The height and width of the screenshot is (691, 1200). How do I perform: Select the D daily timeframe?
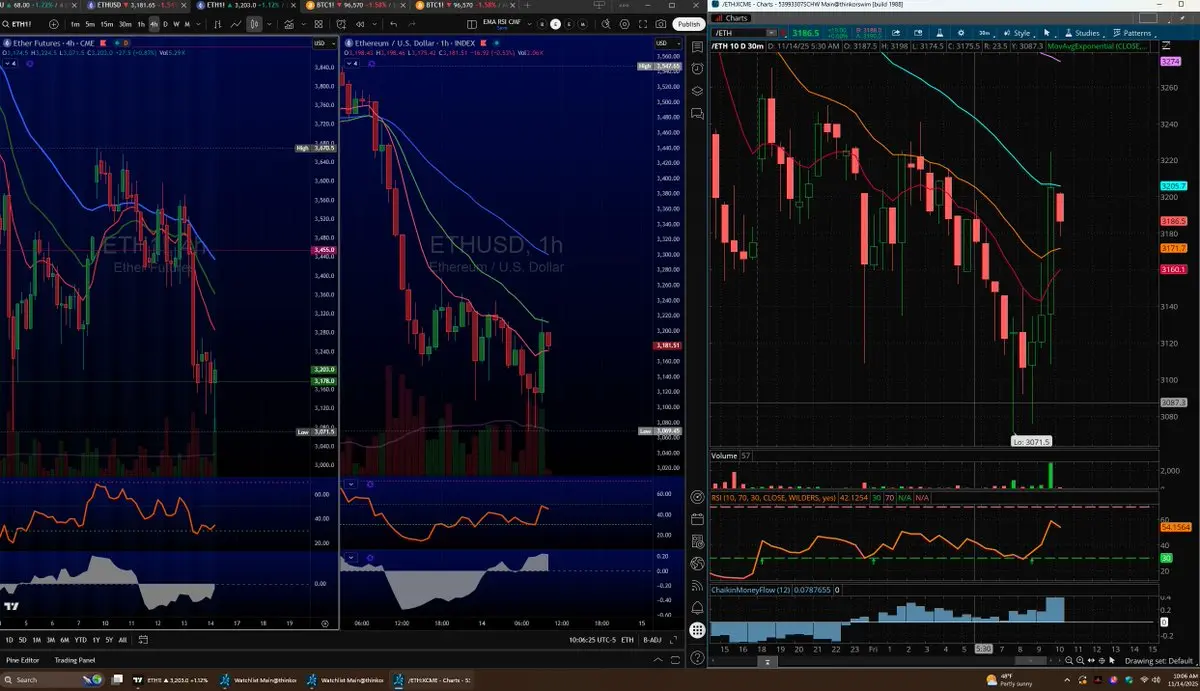coord(166,24)
